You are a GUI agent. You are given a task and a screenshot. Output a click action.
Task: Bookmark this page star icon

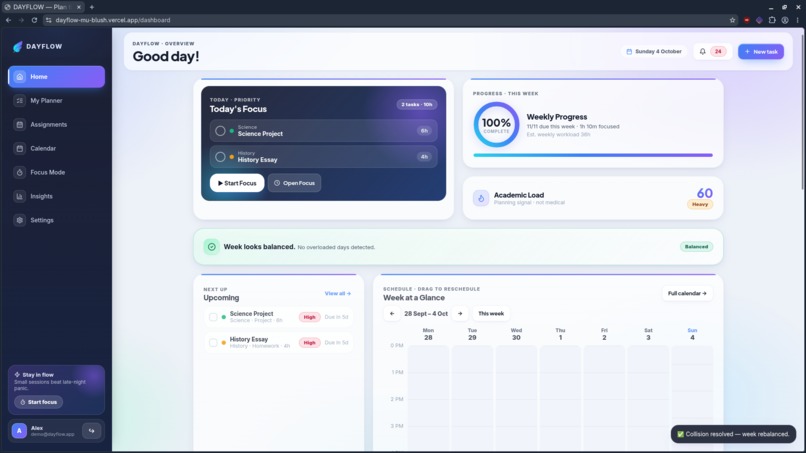(732, 20)
